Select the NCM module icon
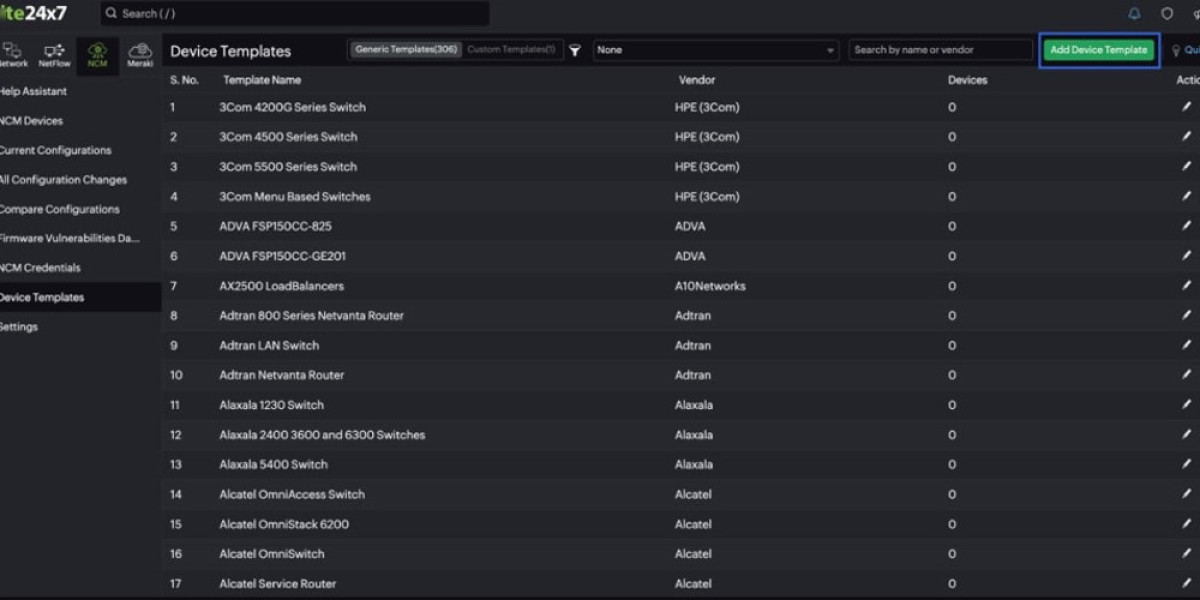1200x600 pixels. point(97,54)
